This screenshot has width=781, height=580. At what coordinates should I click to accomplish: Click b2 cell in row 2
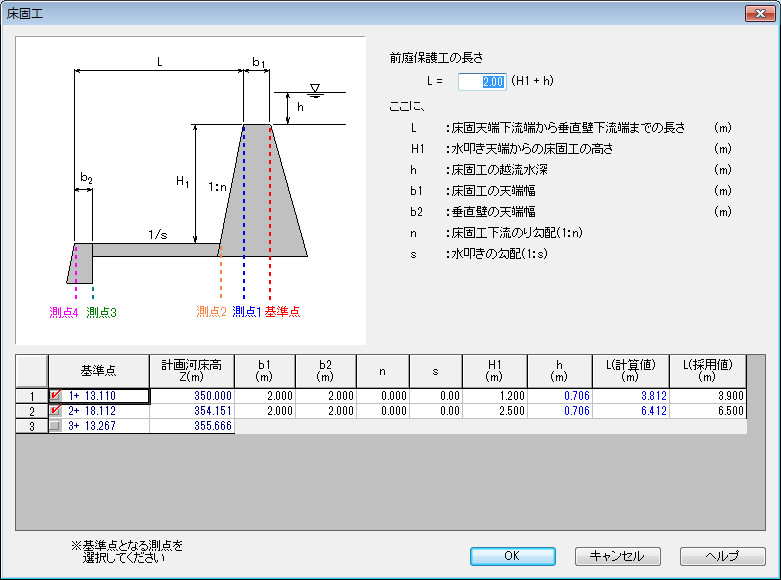[x=326, y=411]
